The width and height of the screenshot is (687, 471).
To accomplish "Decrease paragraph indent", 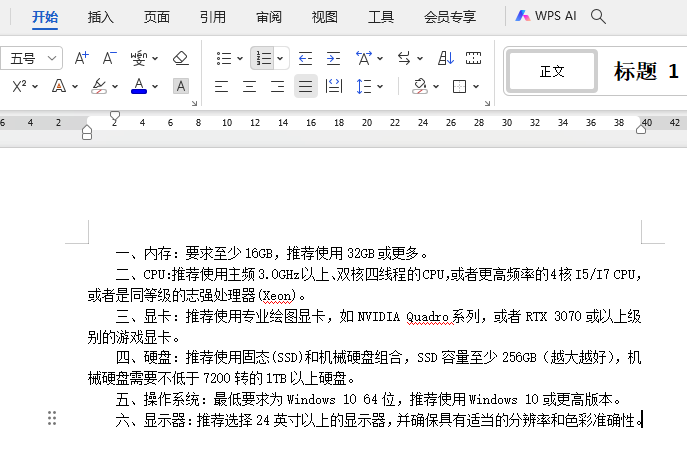I will (x=305, y=58).
